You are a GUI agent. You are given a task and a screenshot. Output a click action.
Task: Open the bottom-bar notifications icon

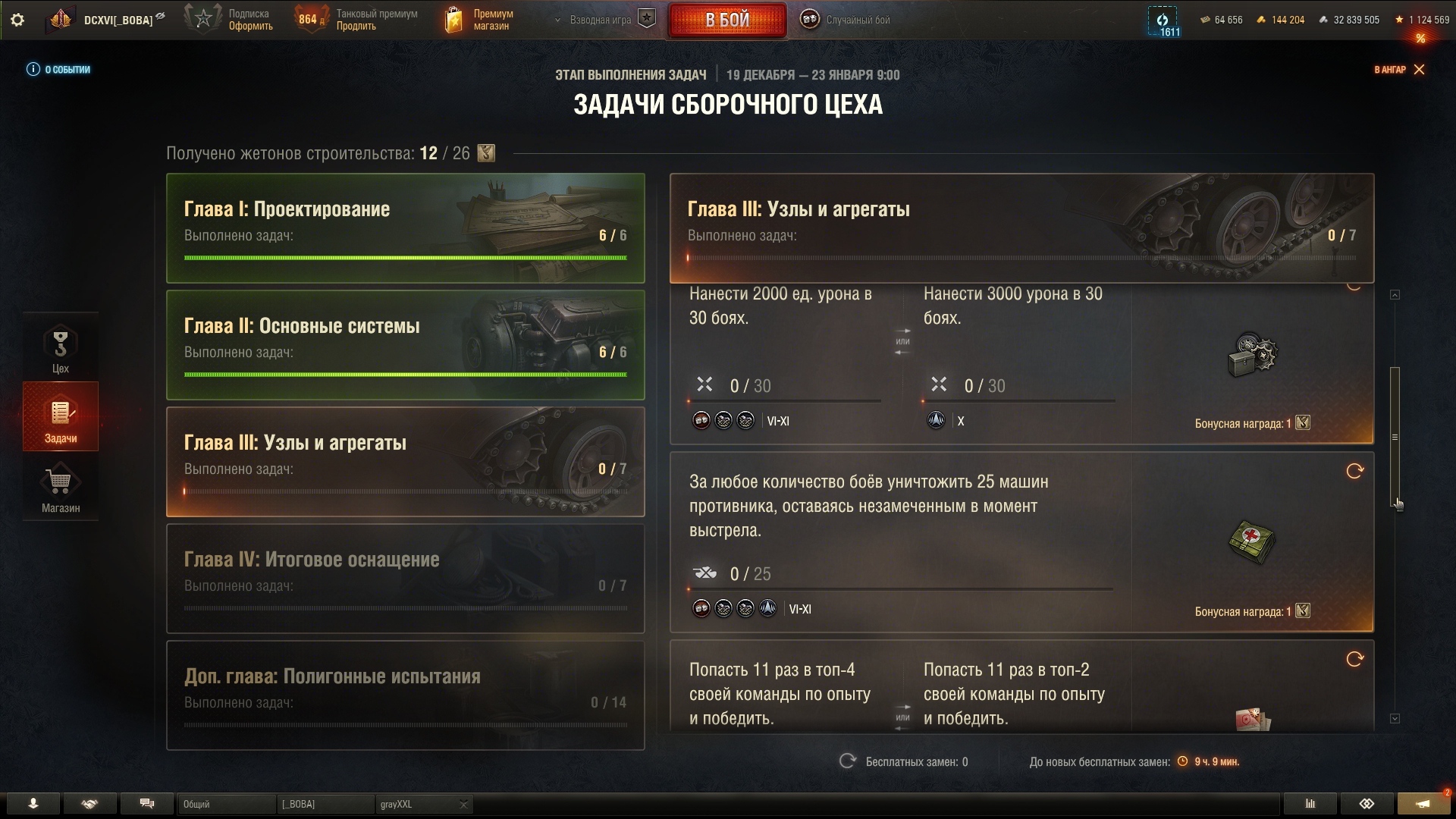coord(1423,804)
